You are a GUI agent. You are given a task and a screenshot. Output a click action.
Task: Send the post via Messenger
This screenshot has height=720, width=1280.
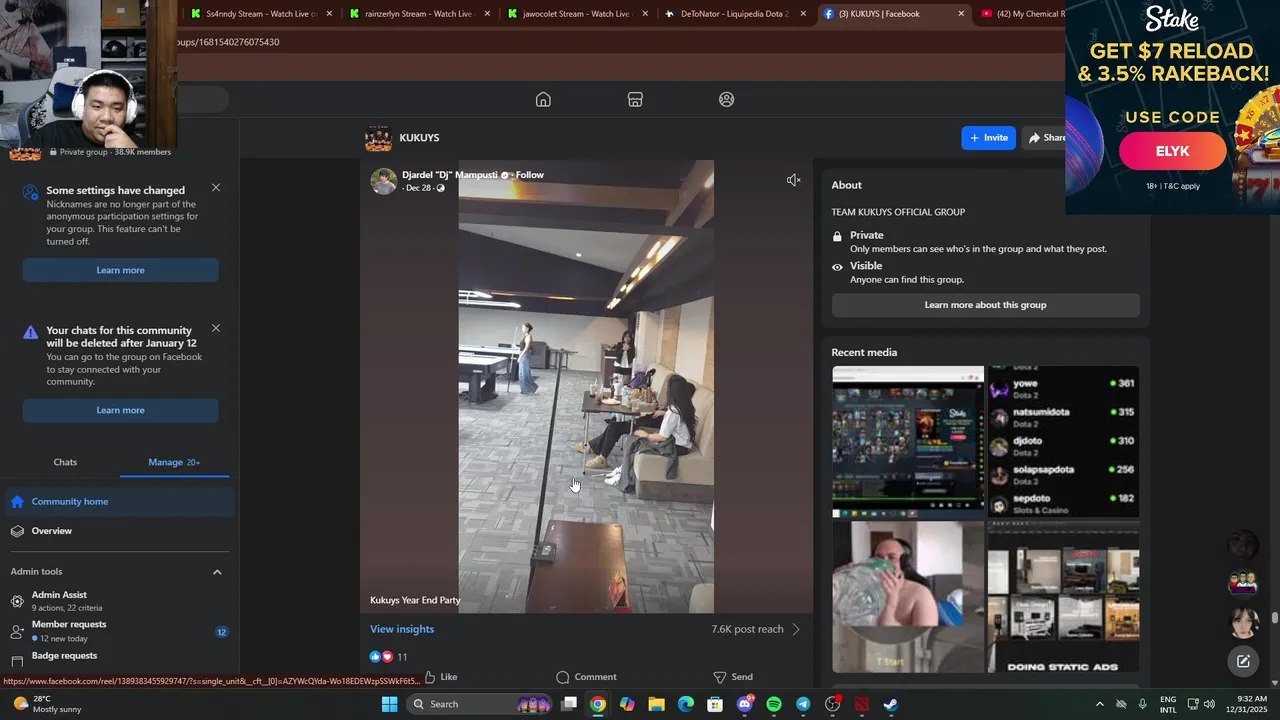coord(733,677)
